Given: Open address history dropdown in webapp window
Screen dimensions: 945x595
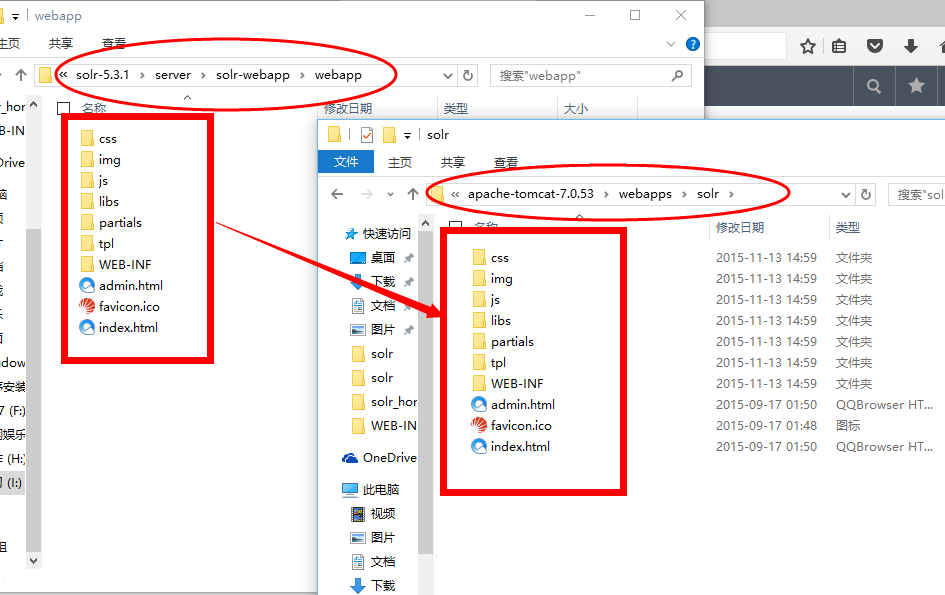Looking at the screenshot, I should [448, 76].
